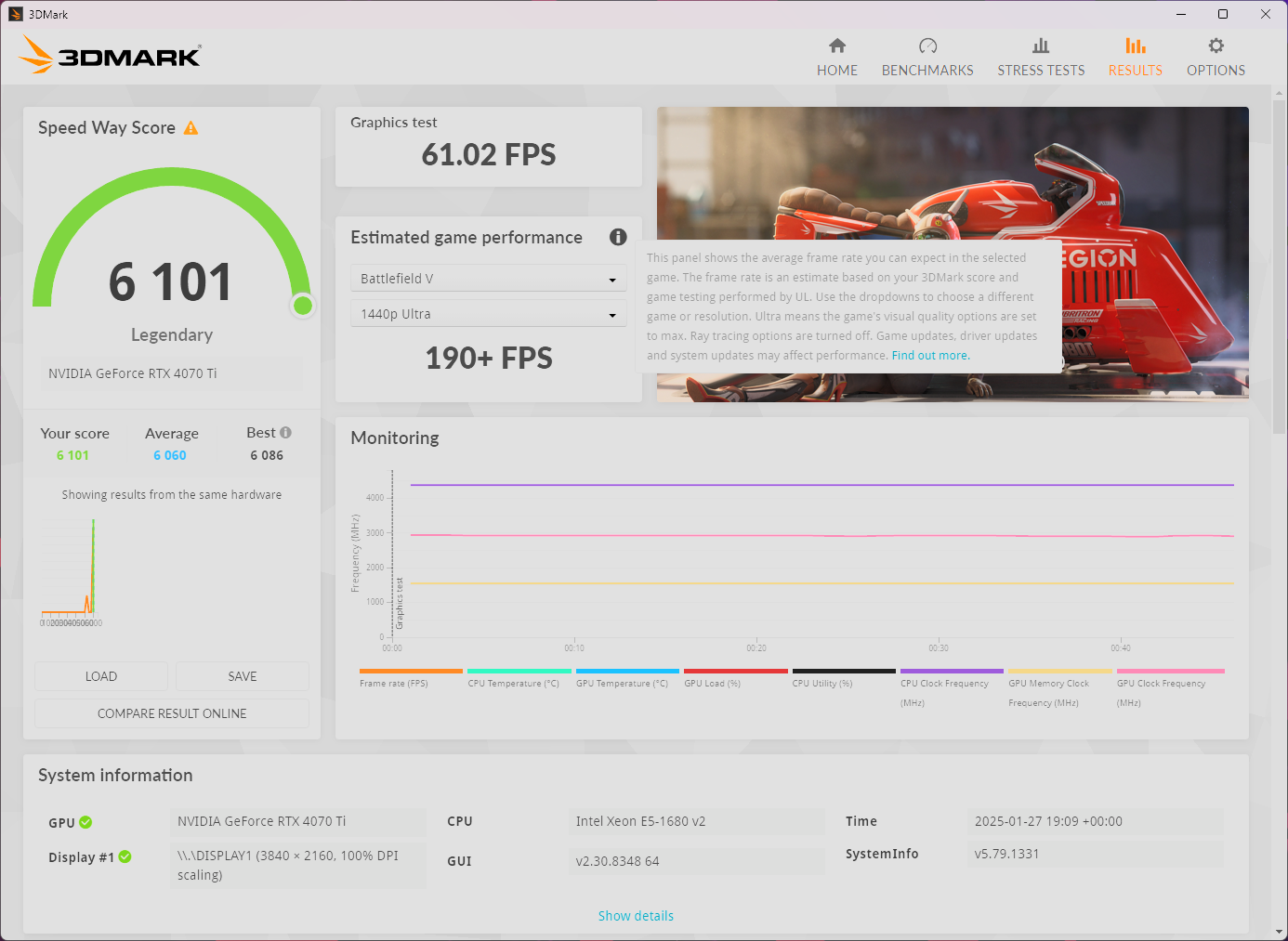Click the SAVE button
Image resolution: width=1288 pixels, height=941 pixels.
pos(243,676)
